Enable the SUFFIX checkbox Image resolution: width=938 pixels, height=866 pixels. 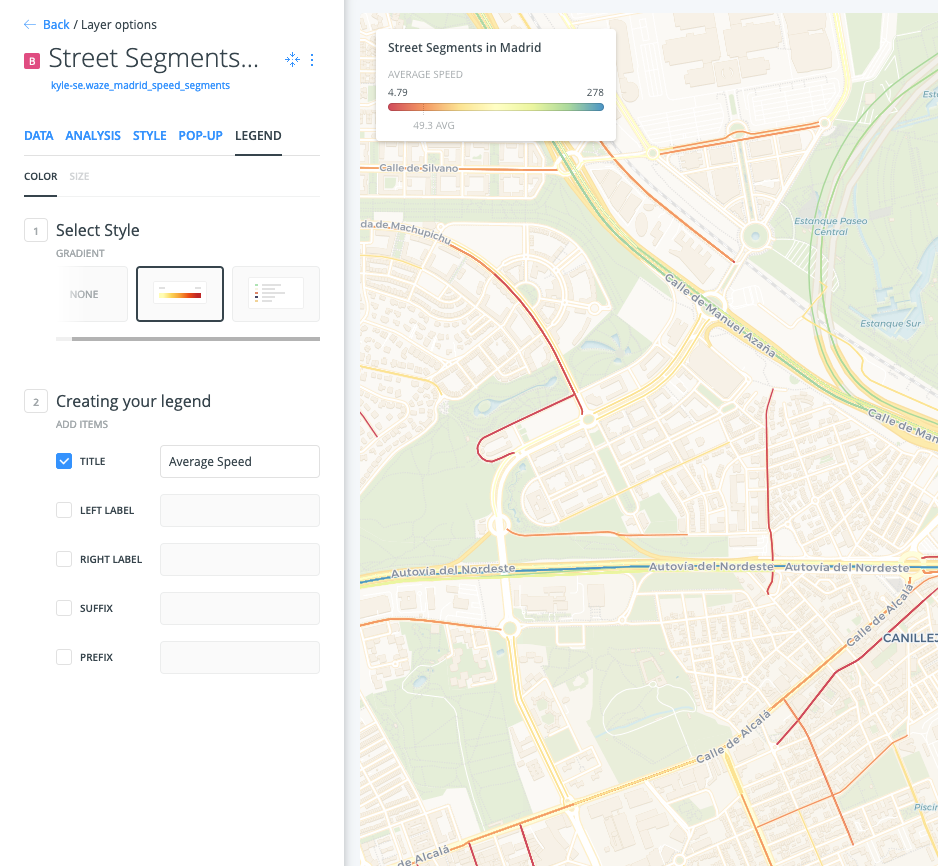64,608
